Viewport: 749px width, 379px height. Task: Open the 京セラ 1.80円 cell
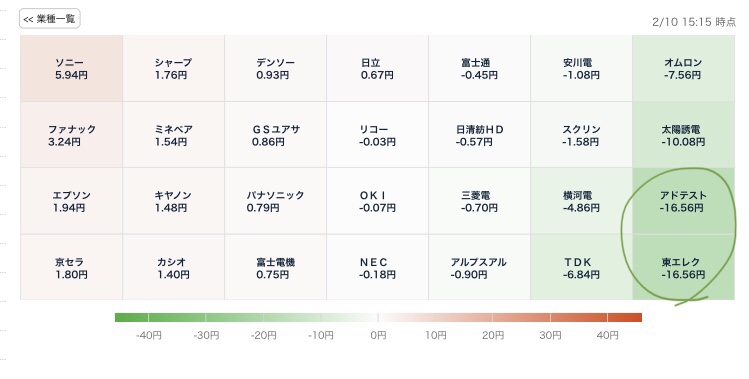pyautogui.click(x=71, y=268)
